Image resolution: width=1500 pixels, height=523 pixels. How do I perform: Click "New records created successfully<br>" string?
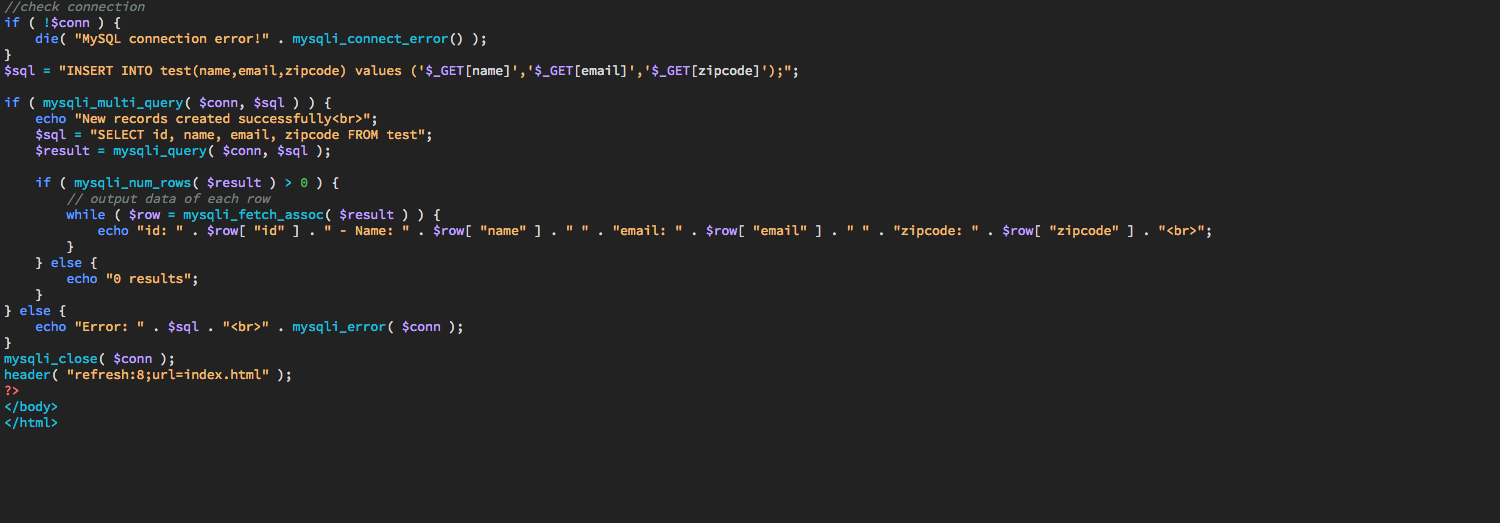[222, 119]
